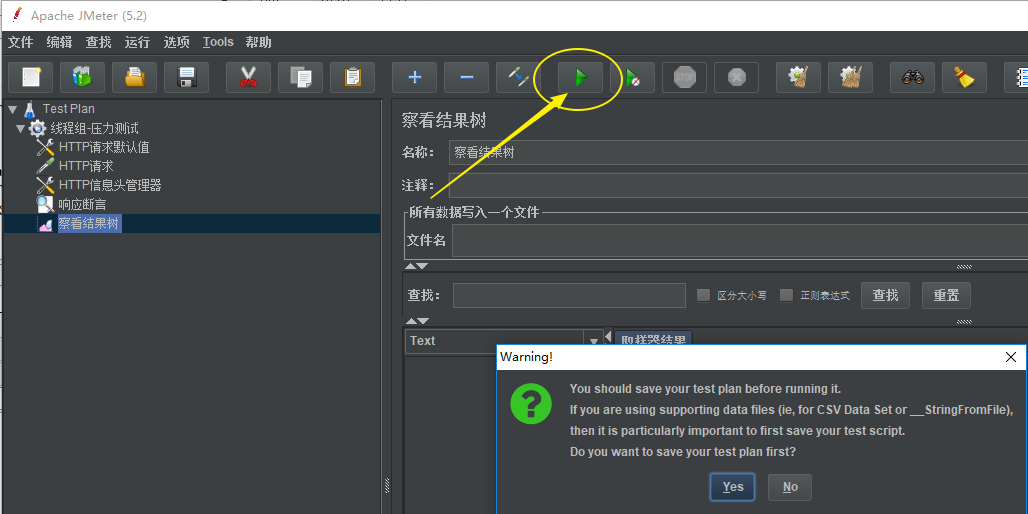Image resolution: width=1028 pixels, height=514 pixels.
Task: Select HTTP请求默认值 in the tree
Action: click(x=104, y=147)
